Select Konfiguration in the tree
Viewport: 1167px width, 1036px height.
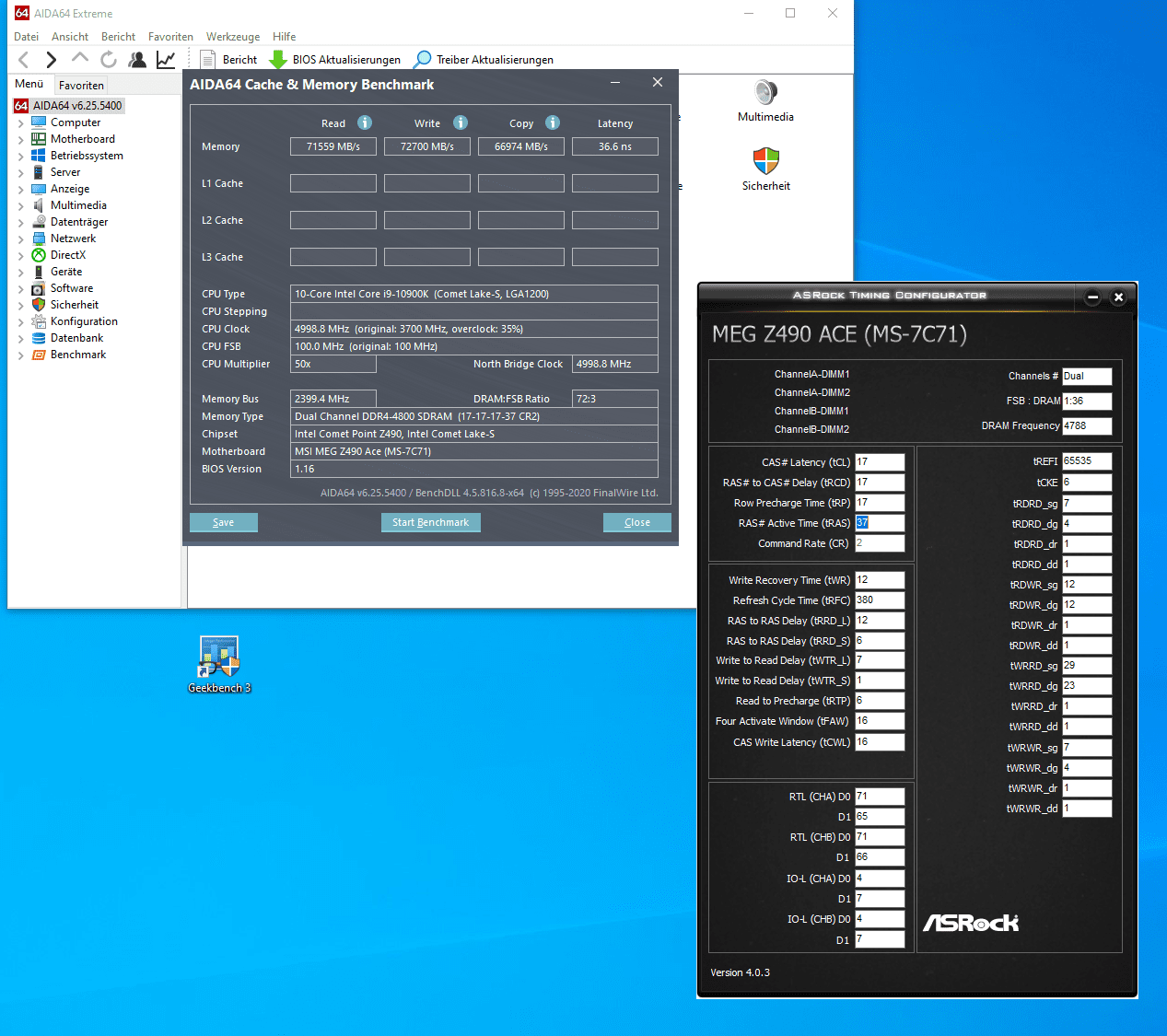tap(84, 321)
